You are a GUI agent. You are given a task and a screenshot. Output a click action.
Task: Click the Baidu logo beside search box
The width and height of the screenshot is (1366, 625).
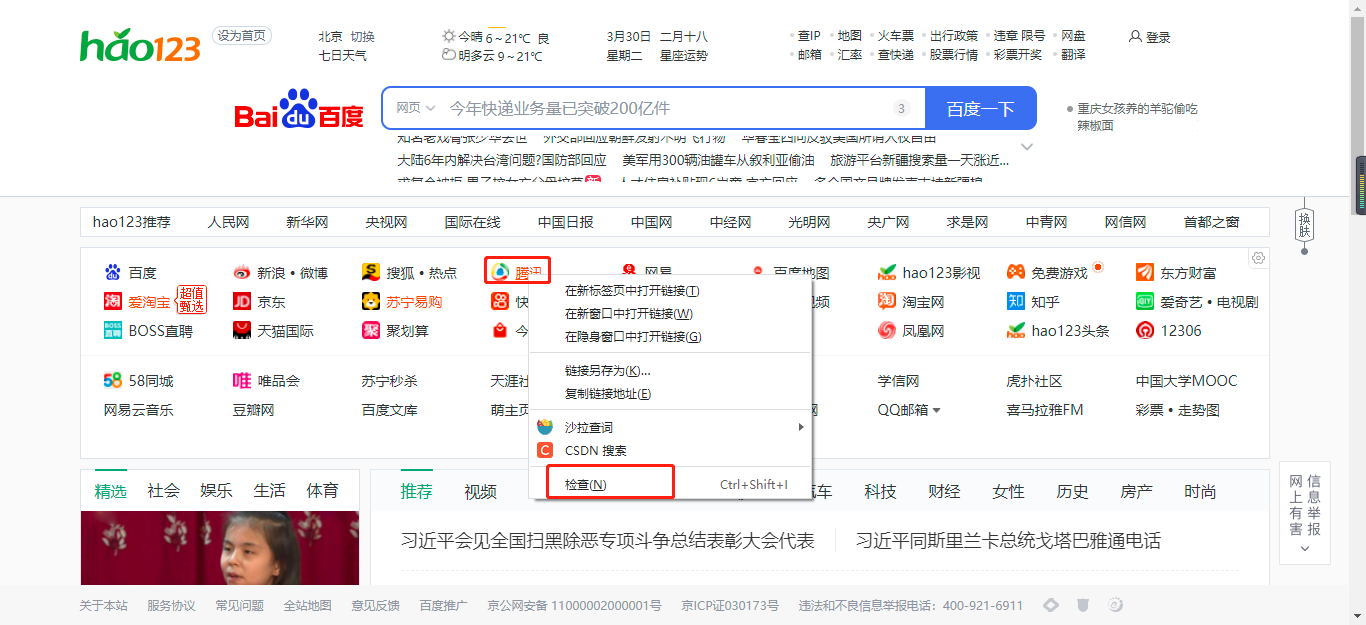pos(299,109)
